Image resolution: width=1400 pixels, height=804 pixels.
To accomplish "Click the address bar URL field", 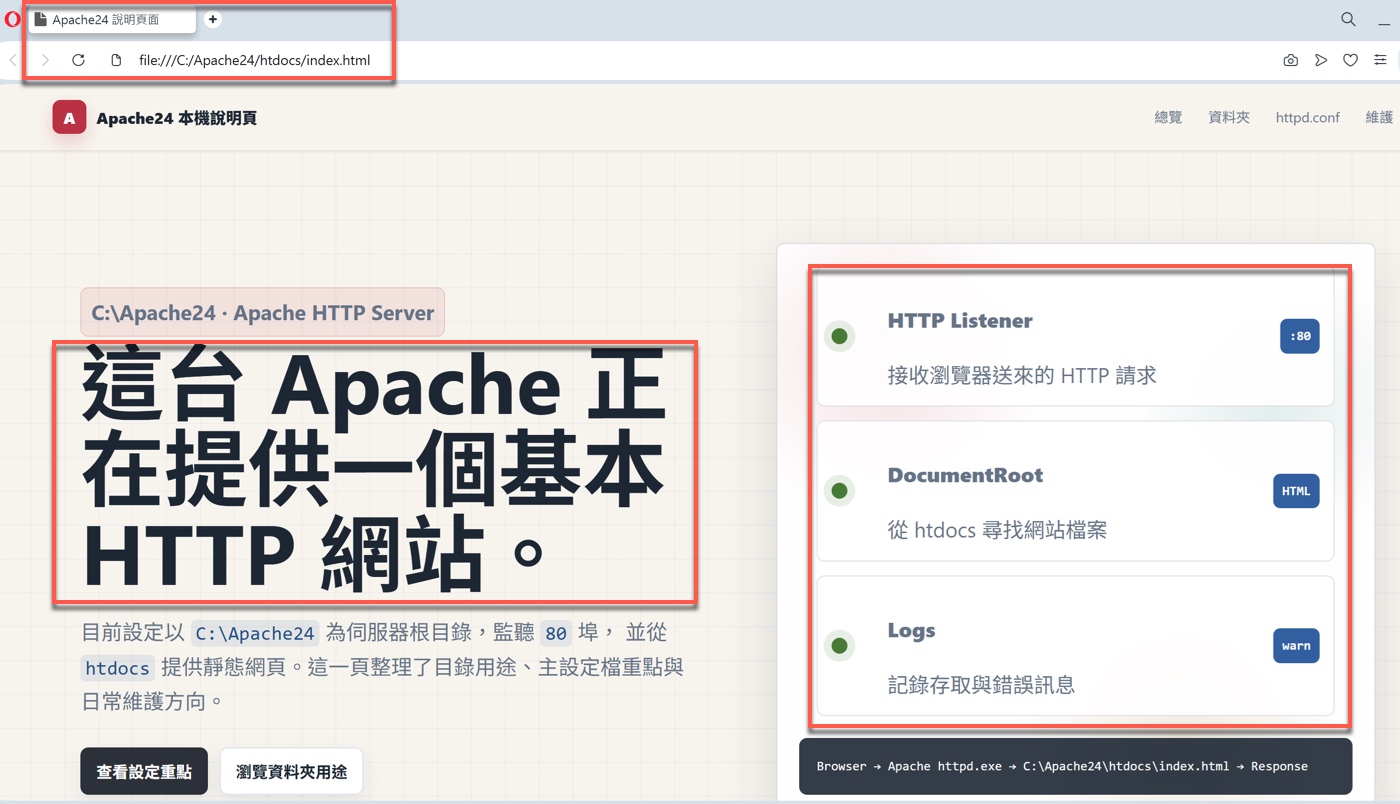I will pos(254,60).
